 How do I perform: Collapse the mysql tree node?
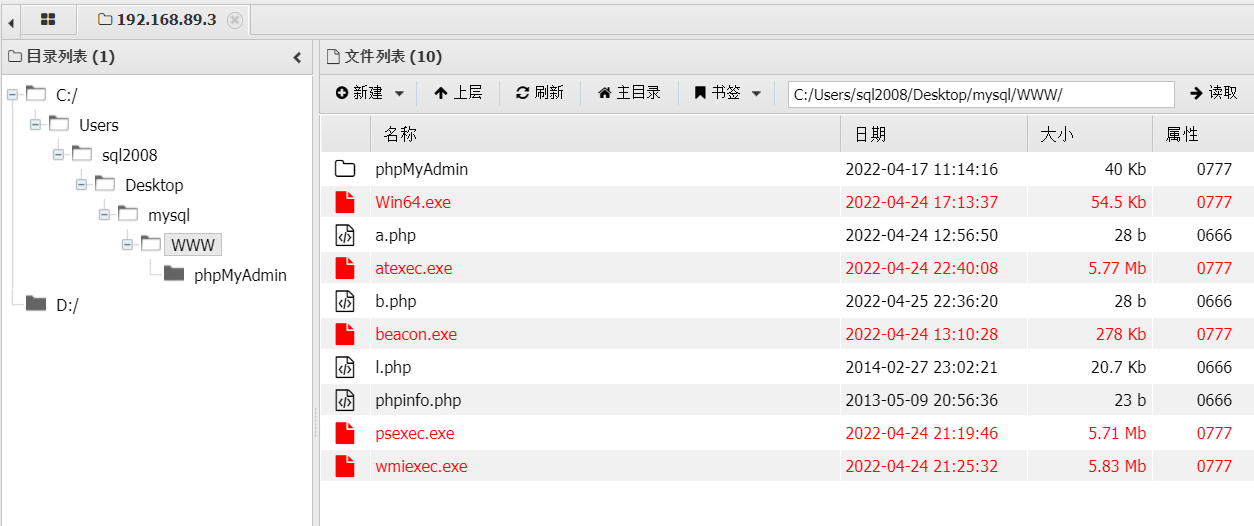(105, 215)
